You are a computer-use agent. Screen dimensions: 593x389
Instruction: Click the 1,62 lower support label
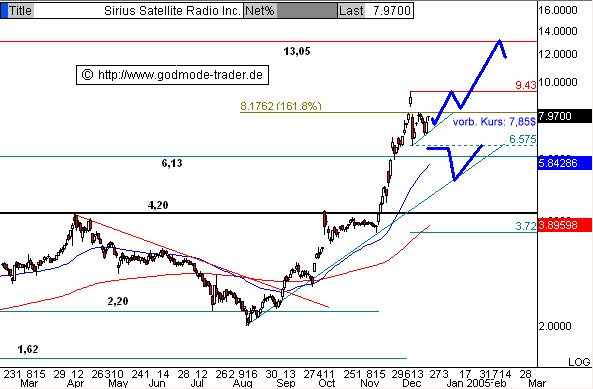pyautogui.click(x=28, y=349)
